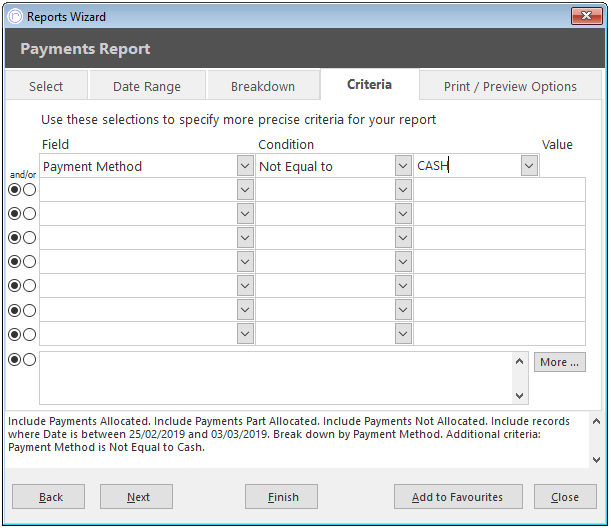Image resolution: width=611 pixels, height=530 pixels.
Task: Click the summary text scroll-down arrow
Action: (x=596, y=459)
